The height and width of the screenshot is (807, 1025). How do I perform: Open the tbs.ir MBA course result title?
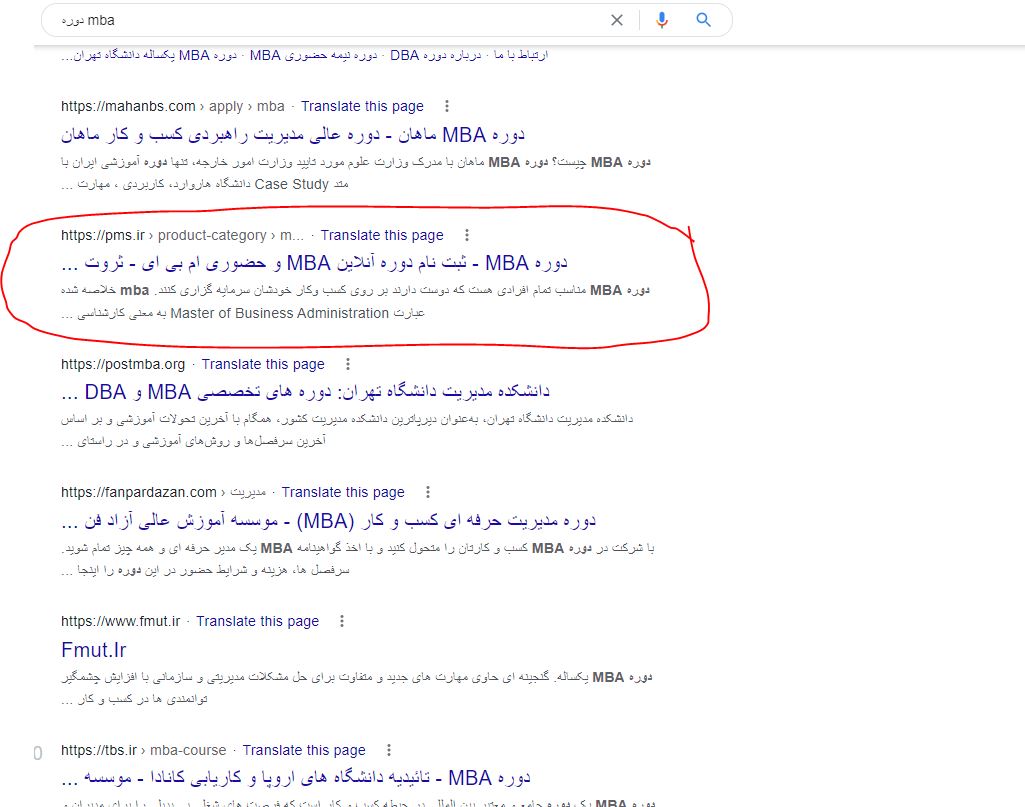(295, 778)
